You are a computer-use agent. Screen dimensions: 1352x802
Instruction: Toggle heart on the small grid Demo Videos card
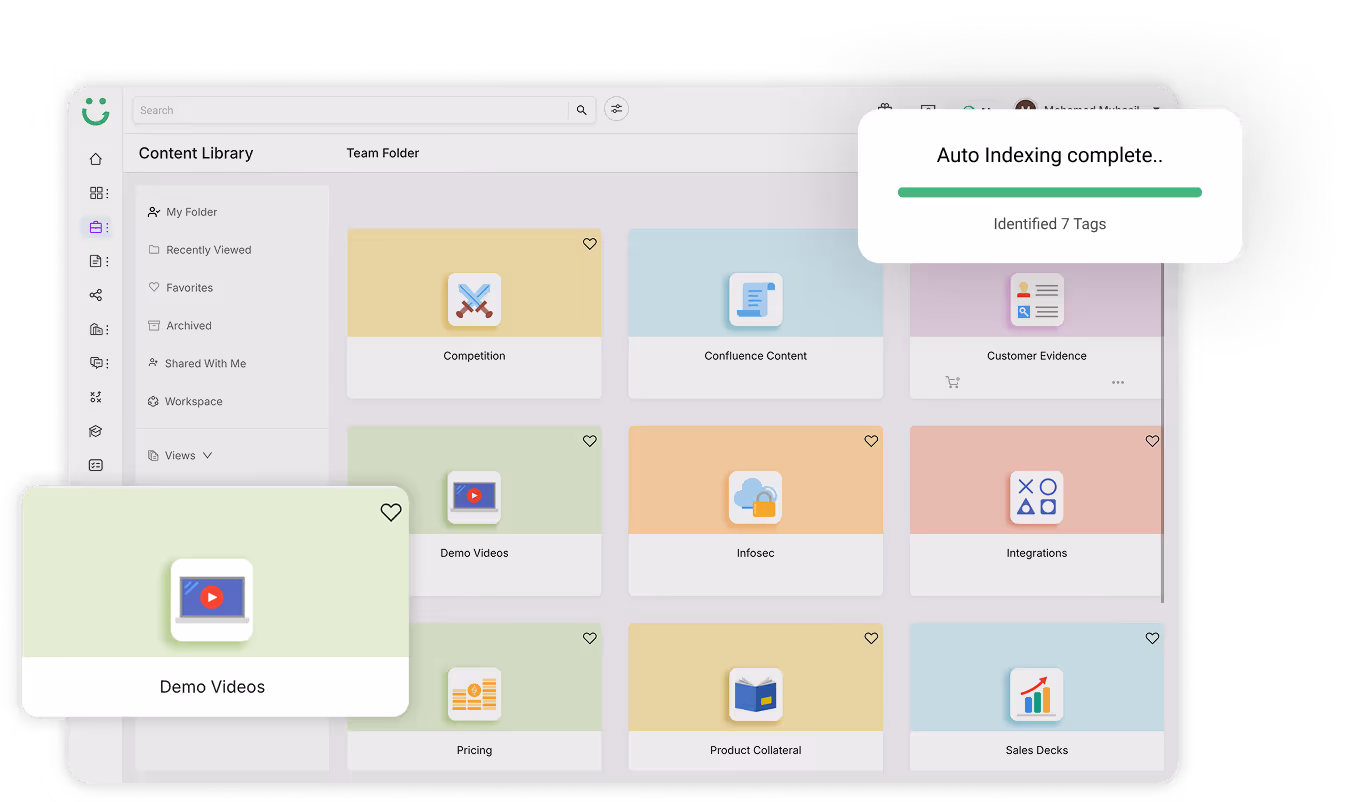590,441
